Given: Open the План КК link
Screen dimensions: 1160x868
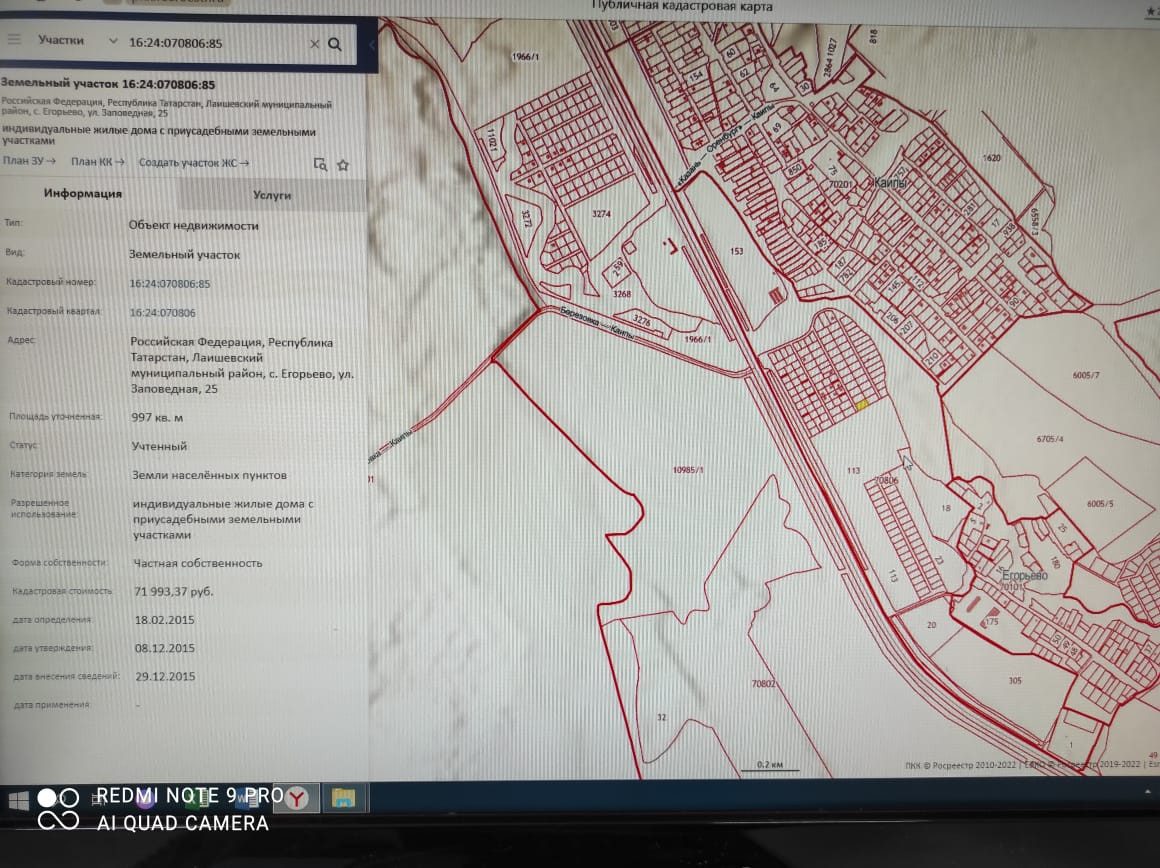Looking at the screenshot, I should click(x=97, y=162).
